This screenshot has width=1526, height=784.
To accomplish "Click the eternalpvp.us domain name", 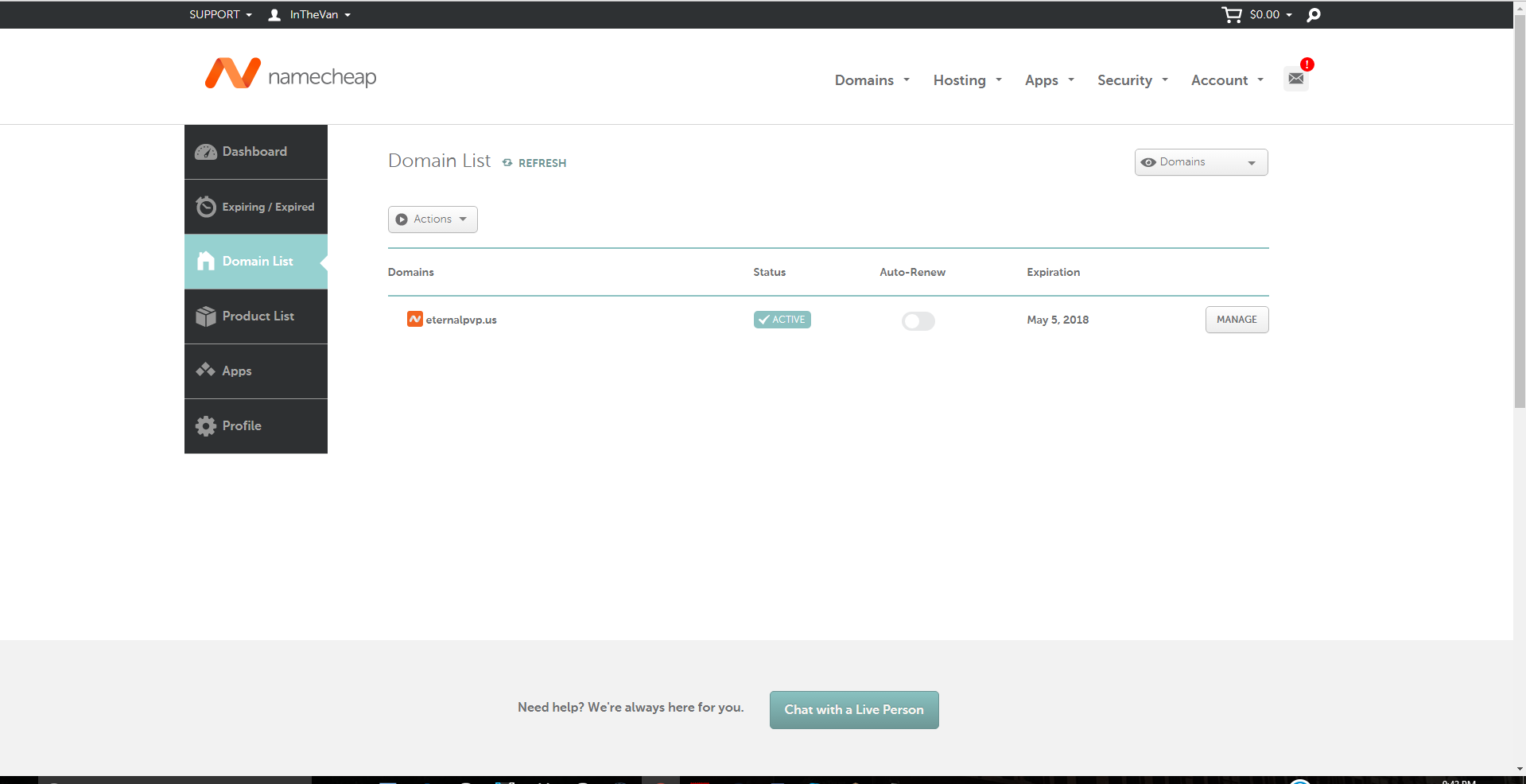I will pos(461,320).
